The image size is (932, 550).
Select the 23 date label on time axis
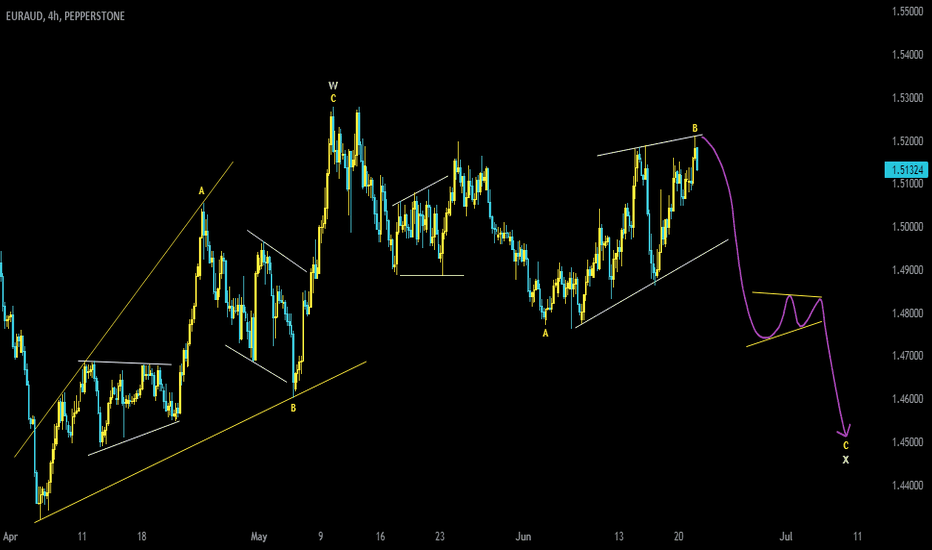click(x=439, y=536)
